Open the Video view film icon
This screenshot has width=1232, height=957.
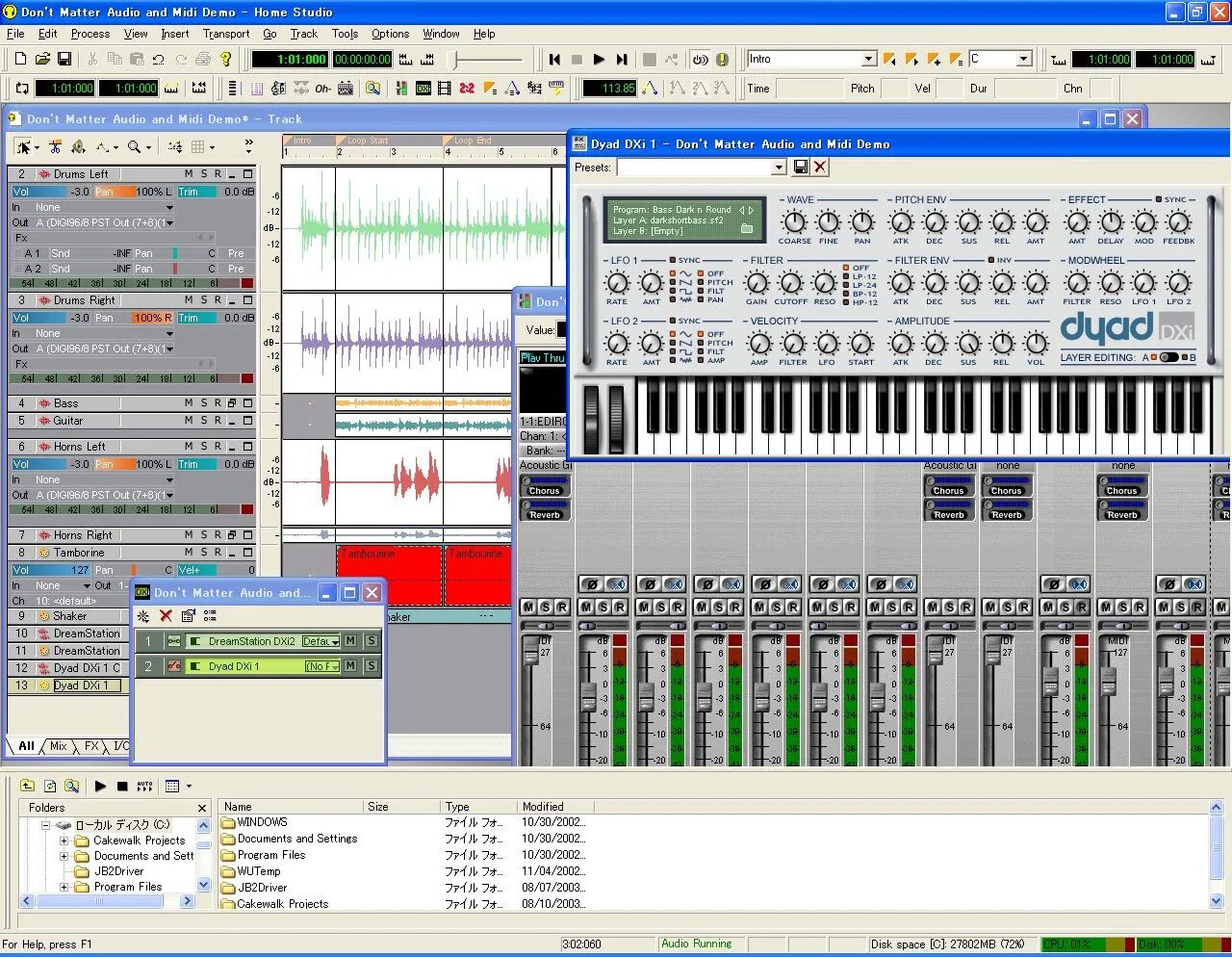point(444,89)
